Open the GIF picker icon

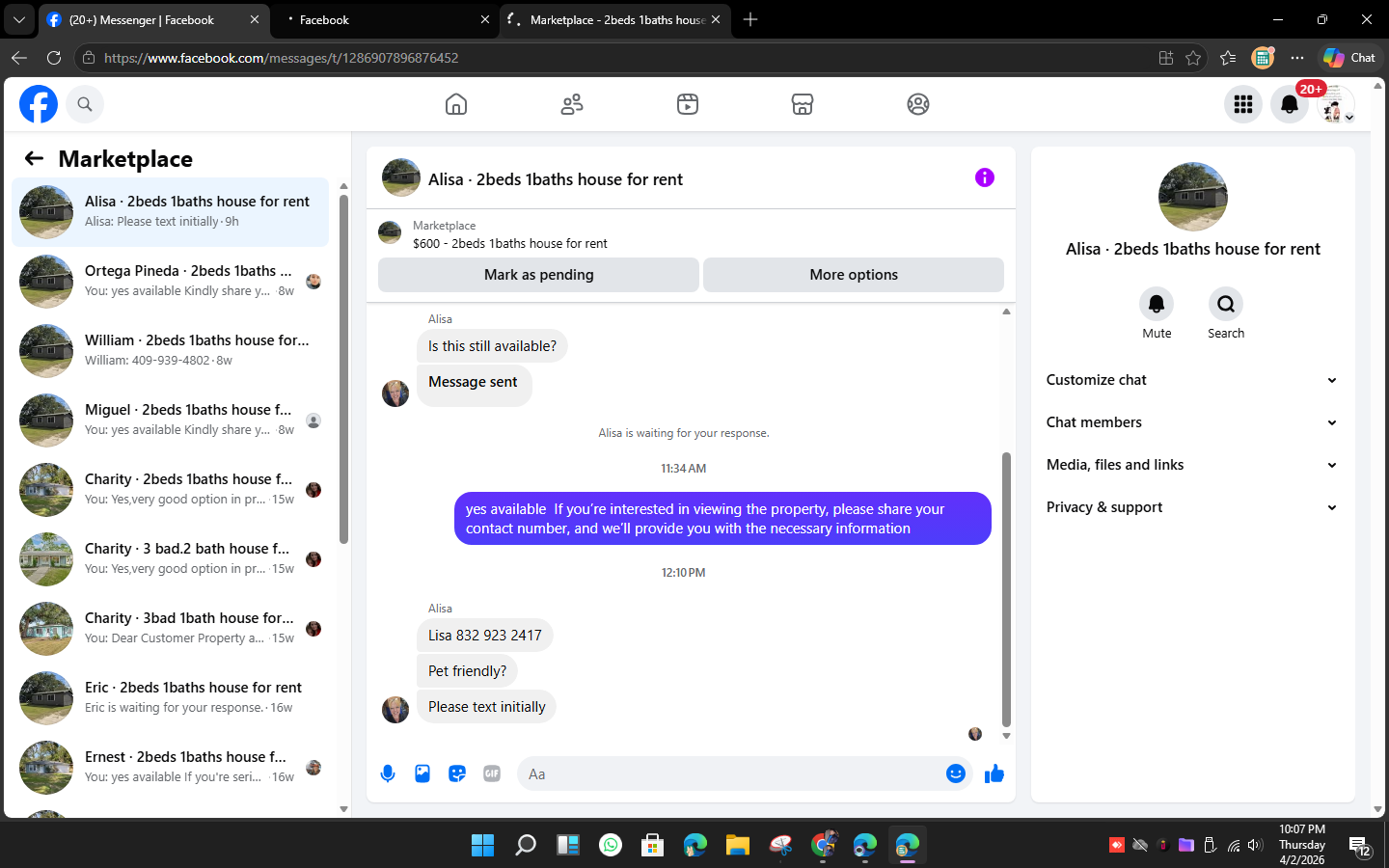click(492, 773)
